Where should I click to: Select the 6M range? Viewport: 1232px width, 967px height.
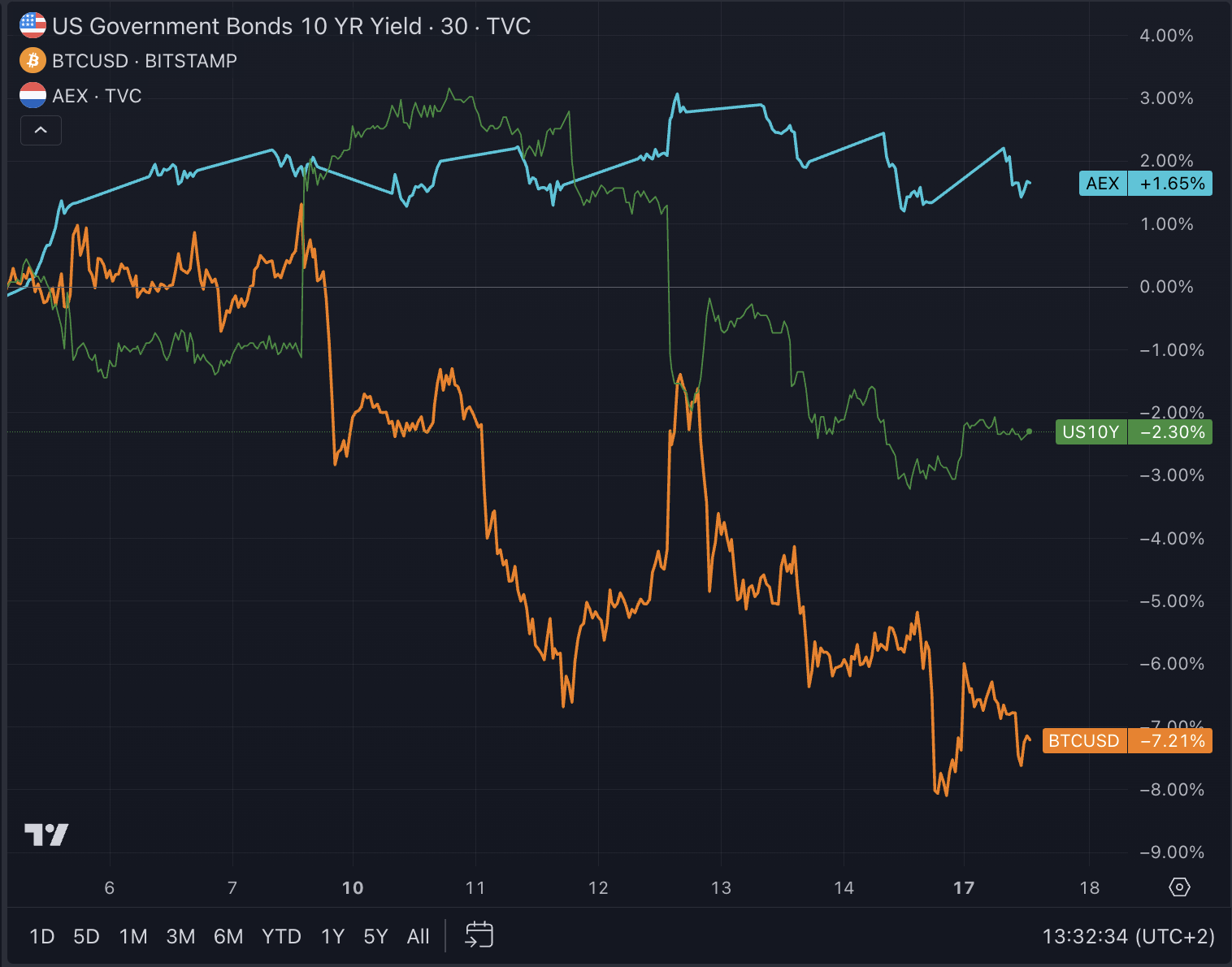[228, 935]
